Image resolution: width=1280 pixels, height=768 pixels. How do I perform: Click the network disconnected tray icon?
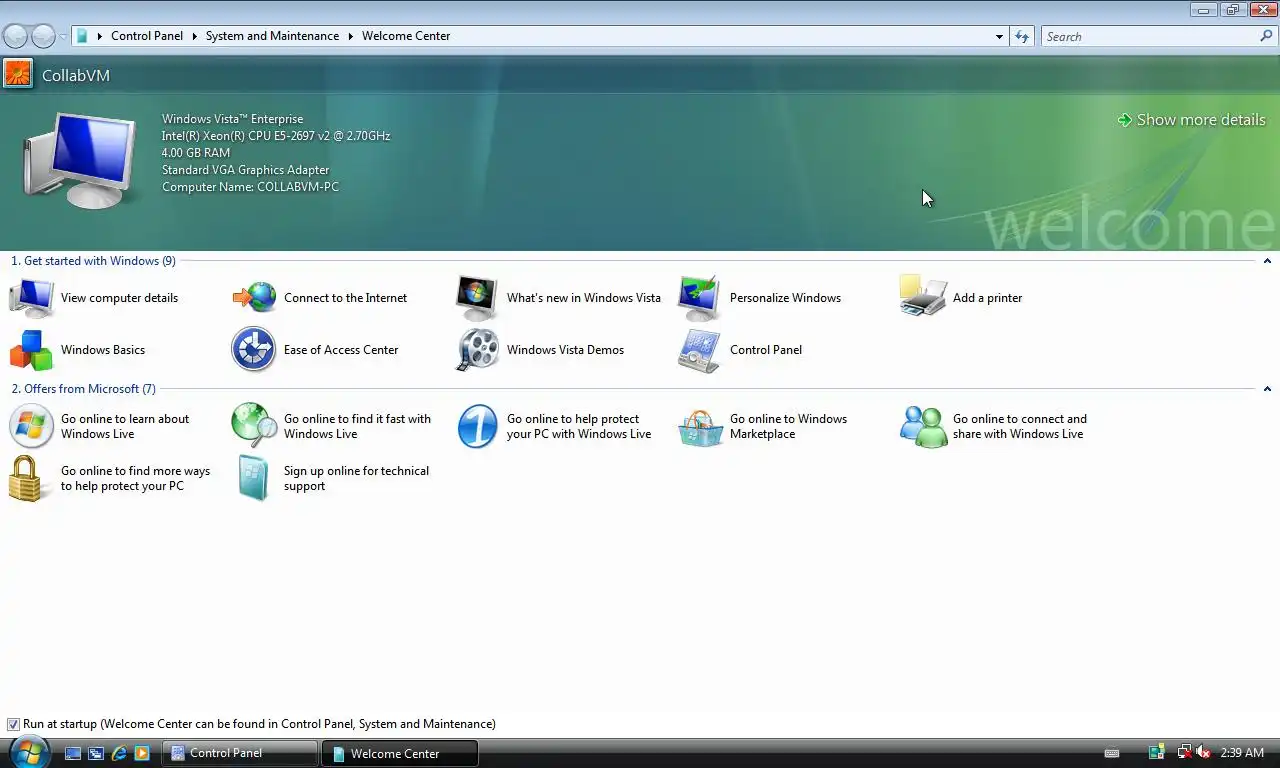tap(1184, 753)
